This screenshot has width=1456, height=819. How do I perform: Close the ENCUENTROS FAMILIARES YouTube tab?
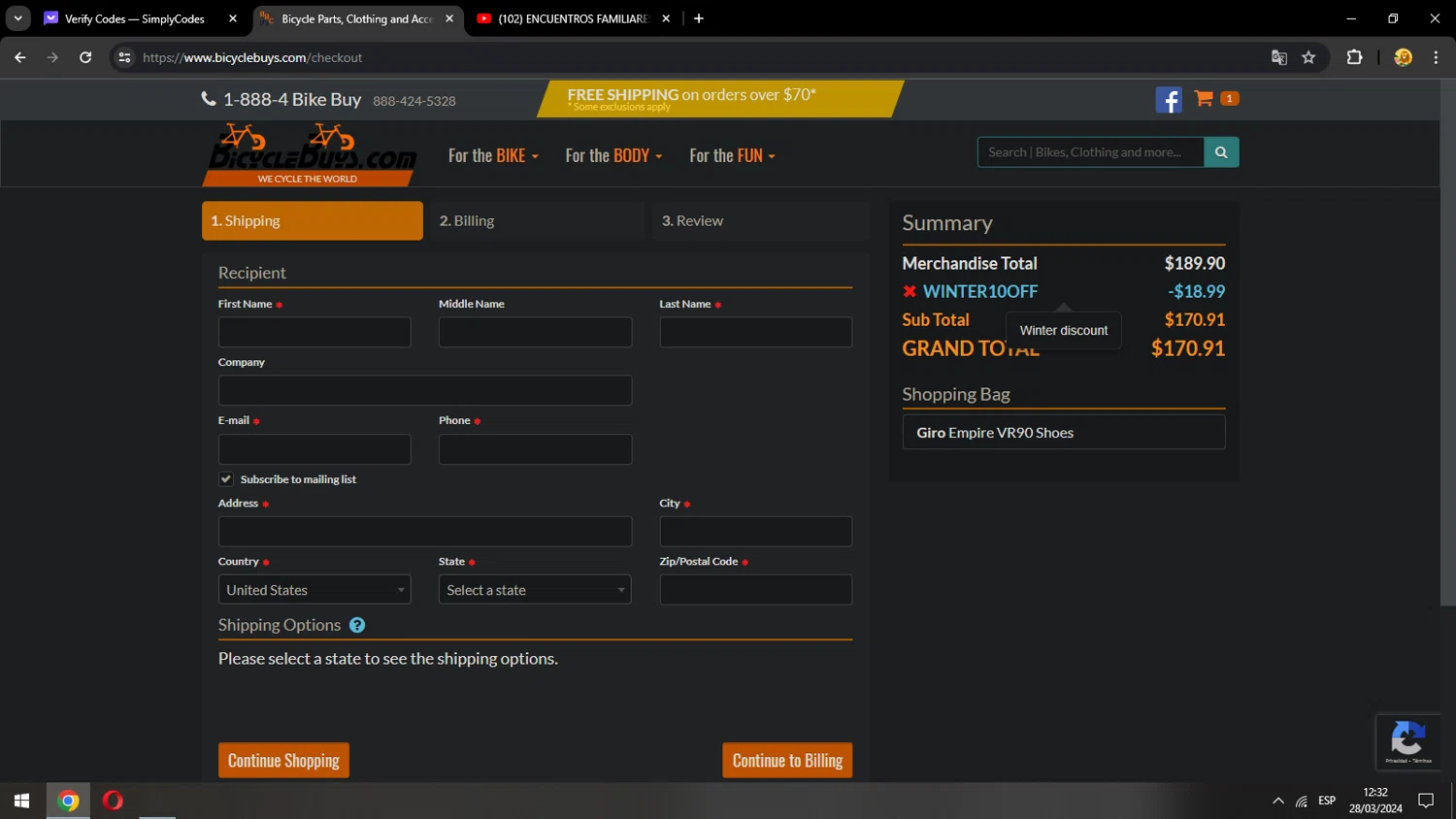point(666,18)
